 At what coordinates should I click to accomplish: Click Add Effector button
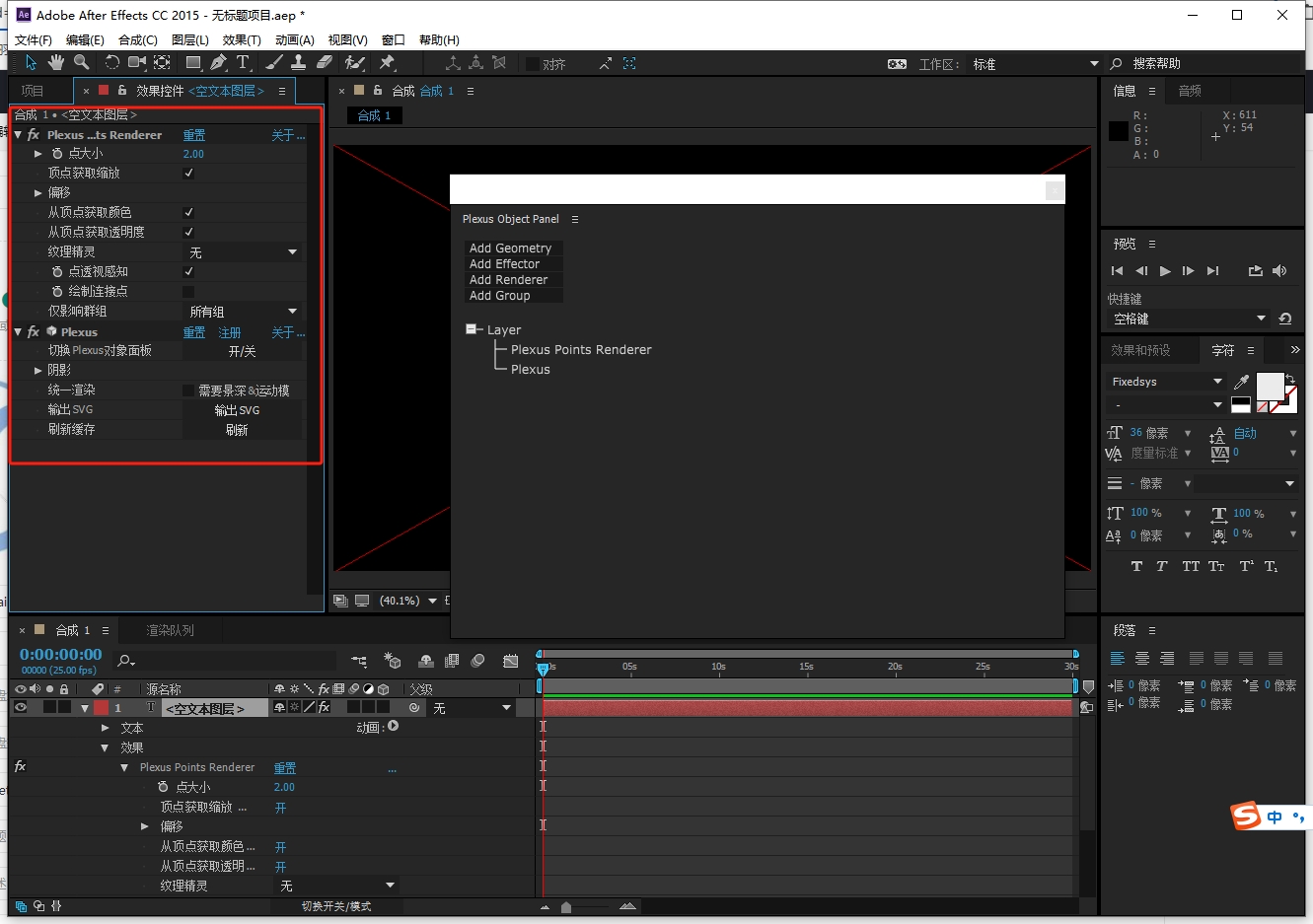pos(514,264)
